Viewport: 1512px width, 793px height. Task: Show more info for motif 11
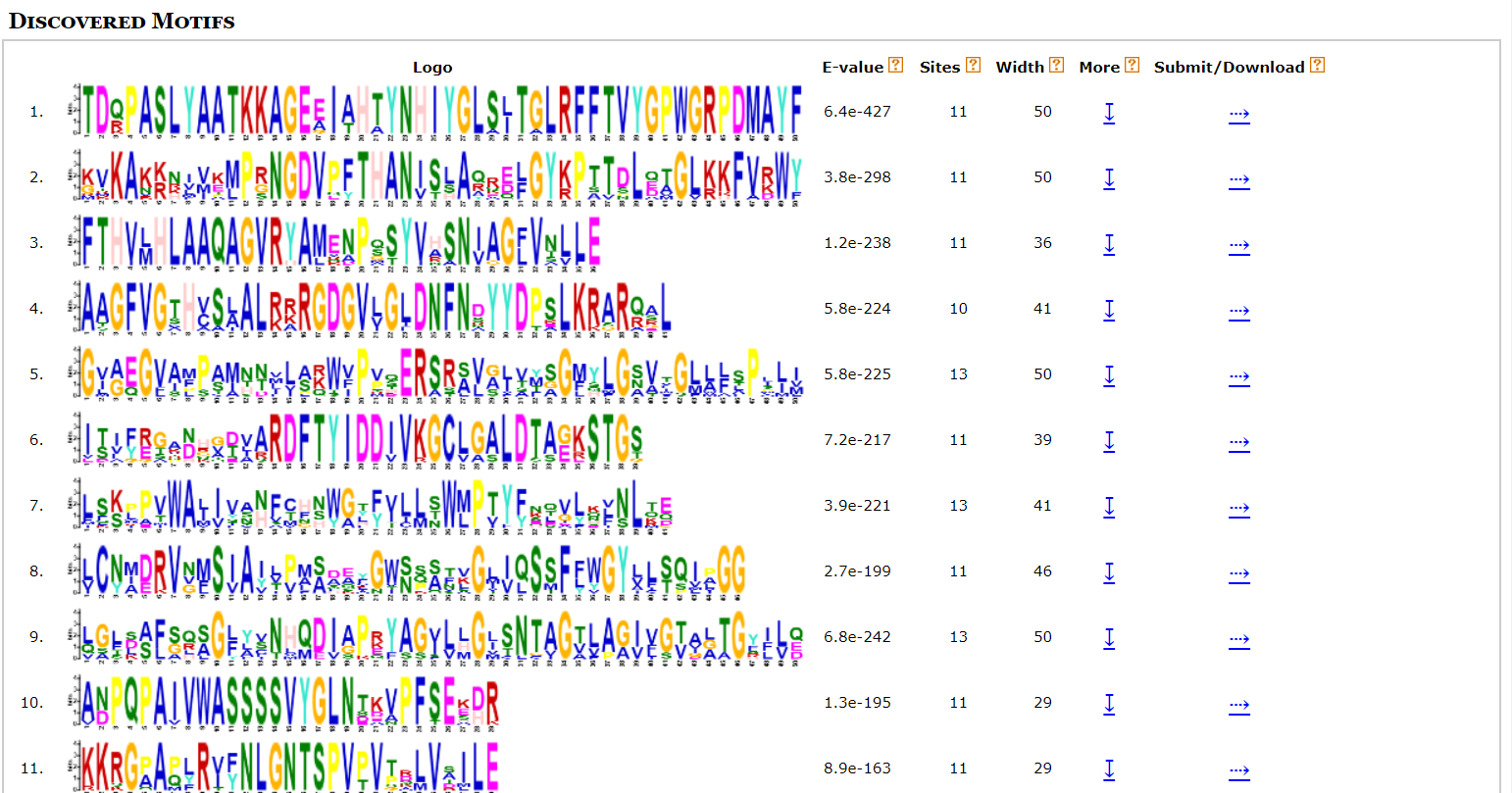pos(1109,769)
